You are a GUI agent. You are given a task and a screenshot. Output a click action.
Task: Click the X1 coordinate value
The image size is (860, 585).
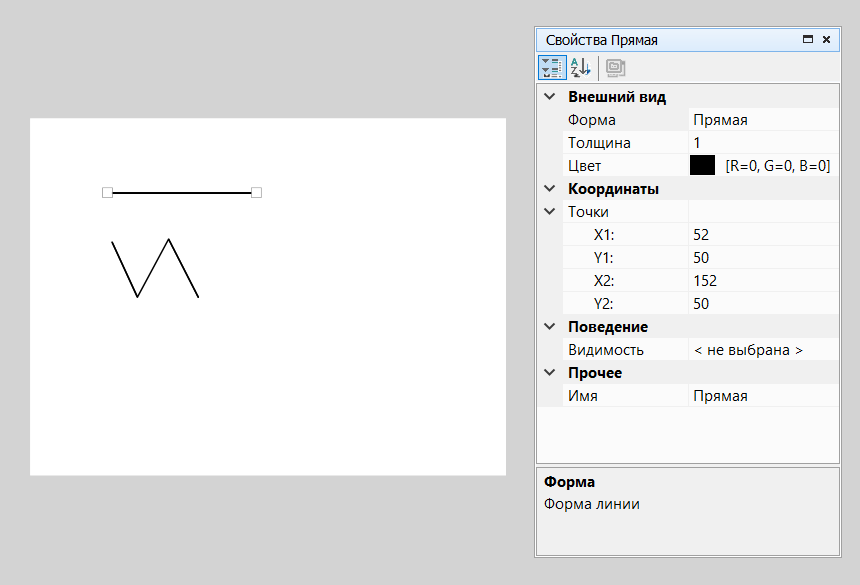coord(762,235)
